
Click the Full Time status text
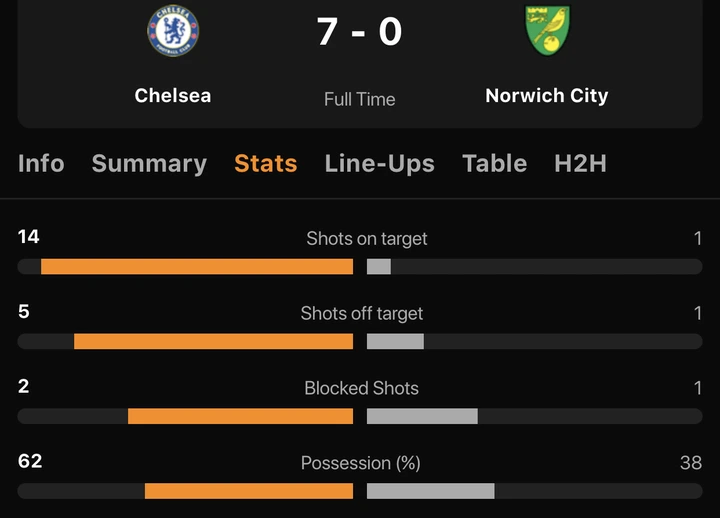tap(360, 99)
